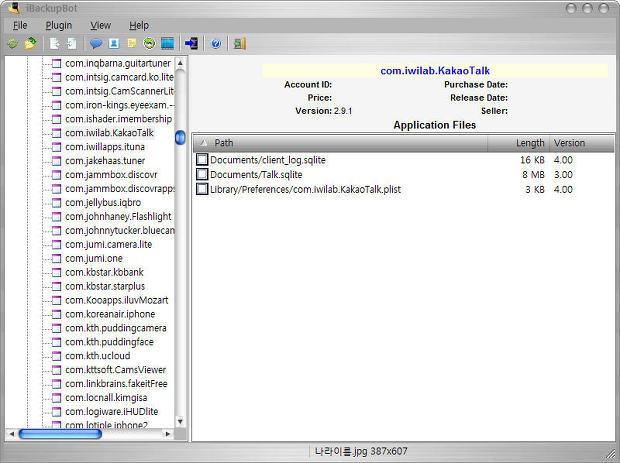
Task: Select com.jumi.camera.lite in the tree
Action: point(108,245)
